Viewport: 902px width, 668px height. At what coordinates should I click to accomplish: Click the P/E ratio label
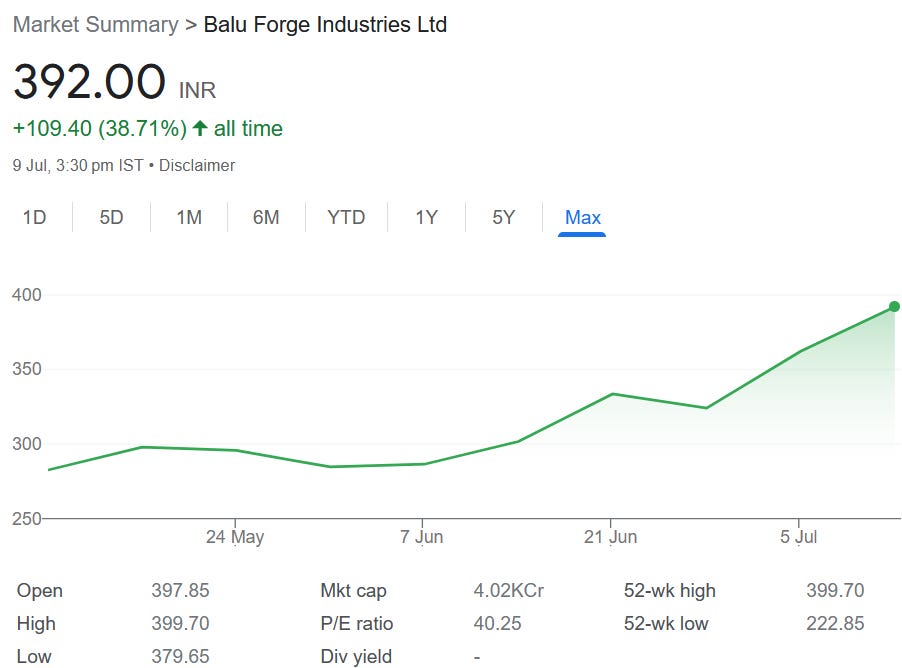click(357, 624)
